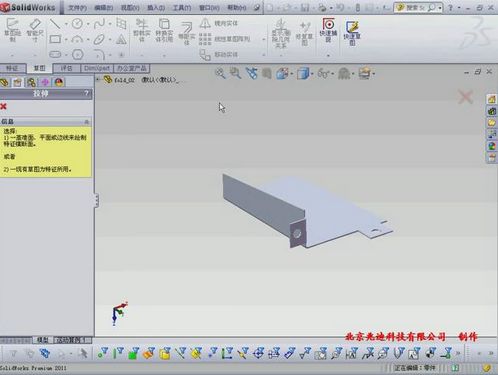This screenshot has width=498, height=375.
Task: Click the Smart Dimension tool
Action: 35,30
